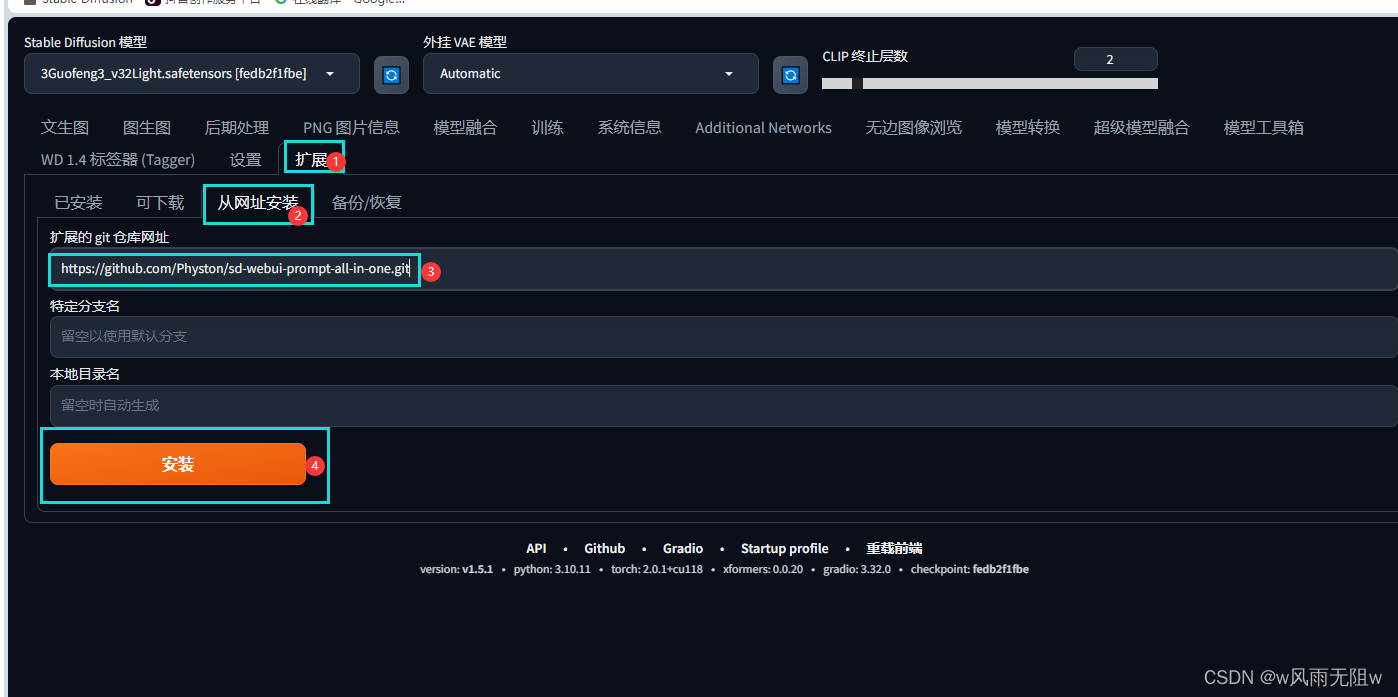Open the API footer link
Viewport: 1398px width, 697px height.
click(x=536, y=548)
